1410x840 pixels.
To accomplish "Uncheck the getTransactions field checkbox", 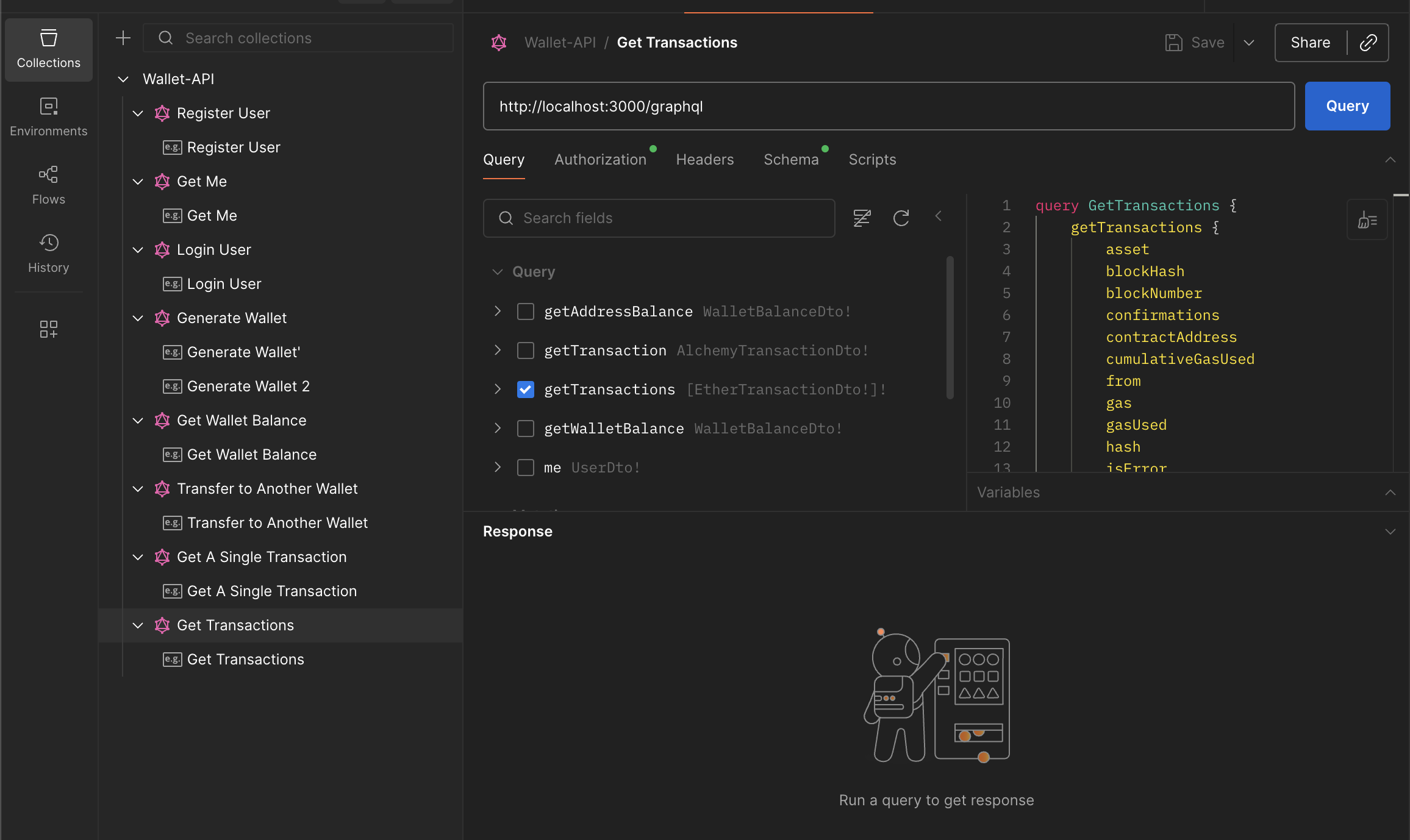I will (525, 390).
